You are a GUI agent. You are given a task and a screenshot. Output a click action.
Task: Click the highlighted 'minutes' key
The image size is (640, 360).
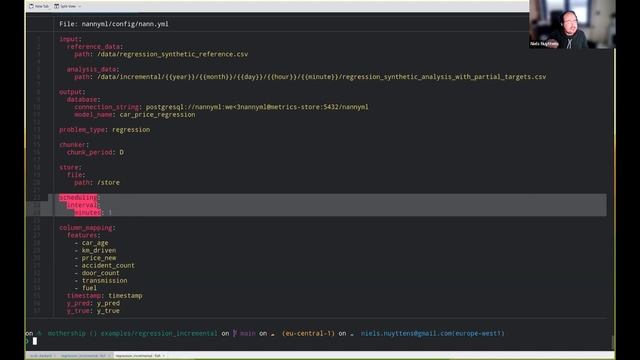tap(88, 213)
